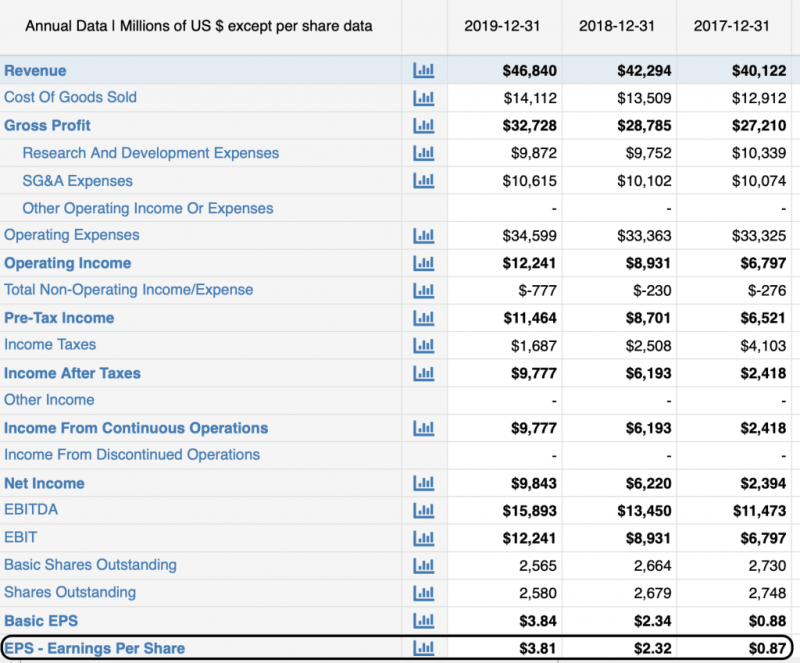
Task: Select the Income From Continuous Operations label
Action: pyautogui.click(x=137, y=428)
